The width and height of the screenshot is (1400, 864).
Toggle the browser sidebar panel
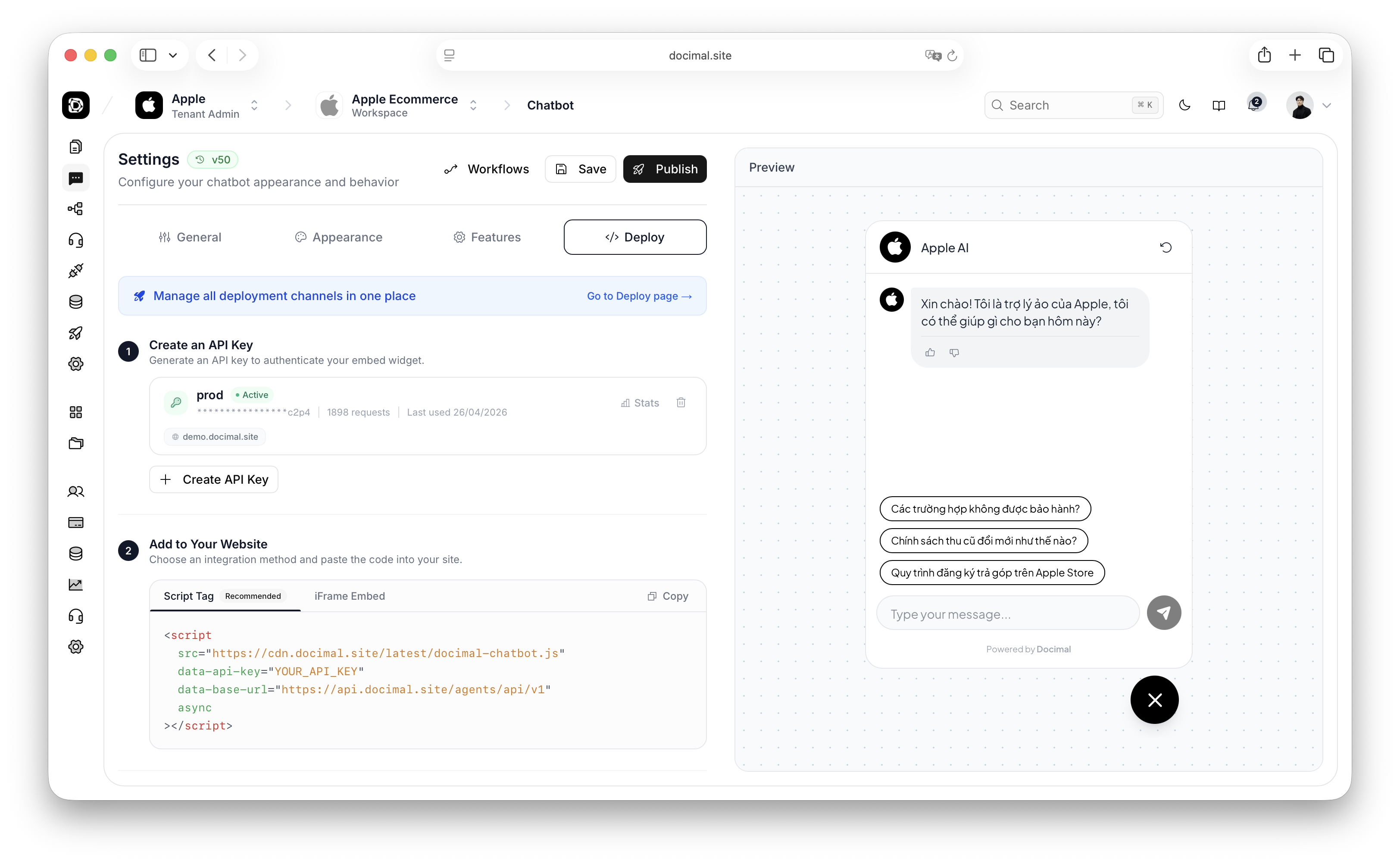[x=148, y=56]
